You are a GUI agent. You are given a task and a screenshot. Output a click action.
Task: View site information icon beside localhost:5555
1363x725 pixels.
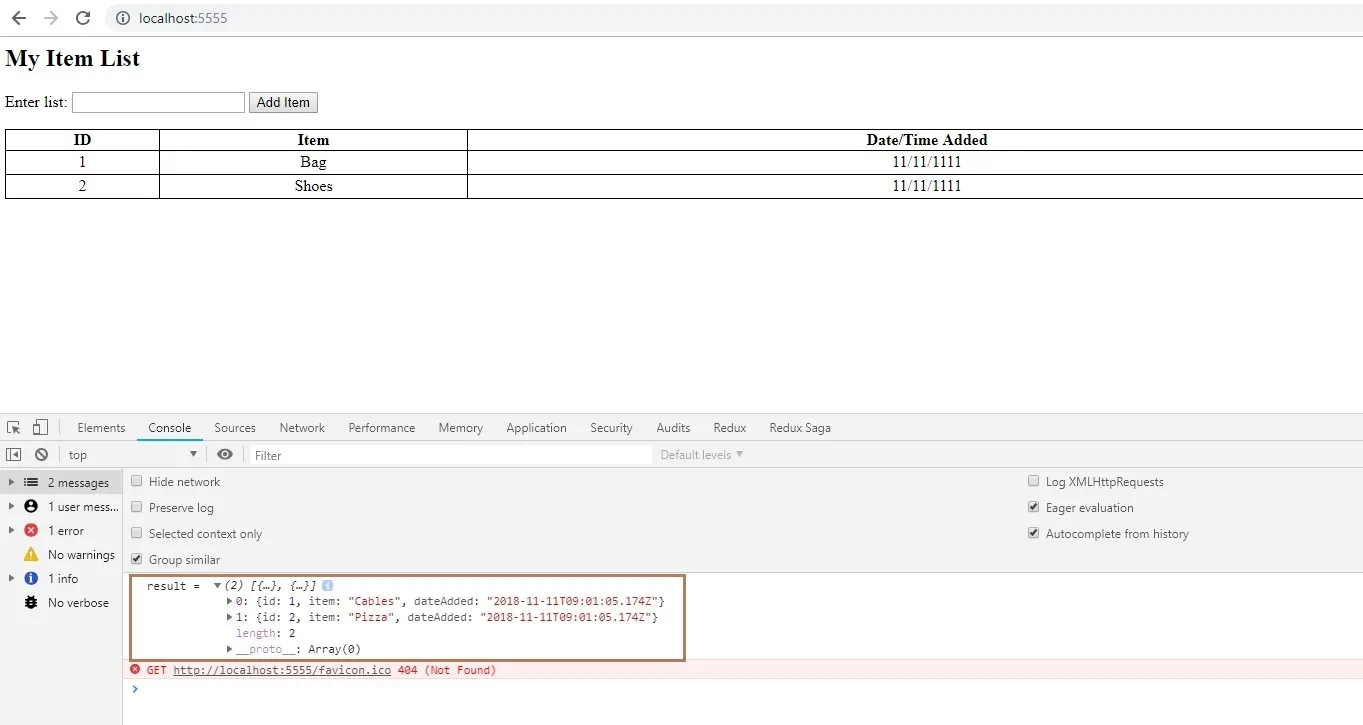(x=123, y=18)
